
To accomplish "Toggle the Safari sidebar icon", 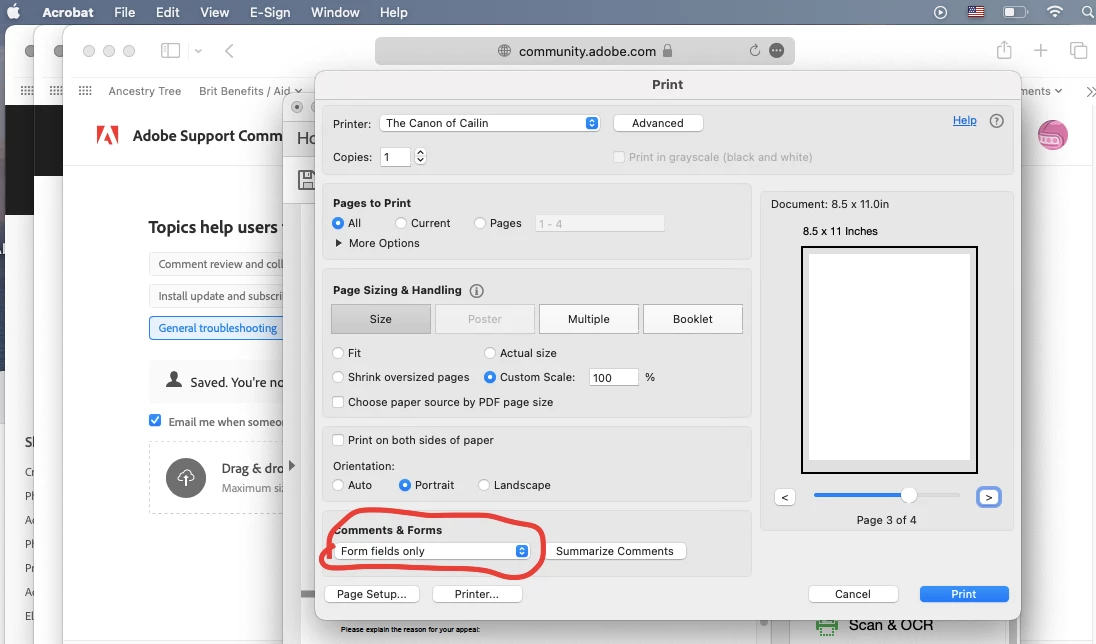I will [x=171, y=50].
